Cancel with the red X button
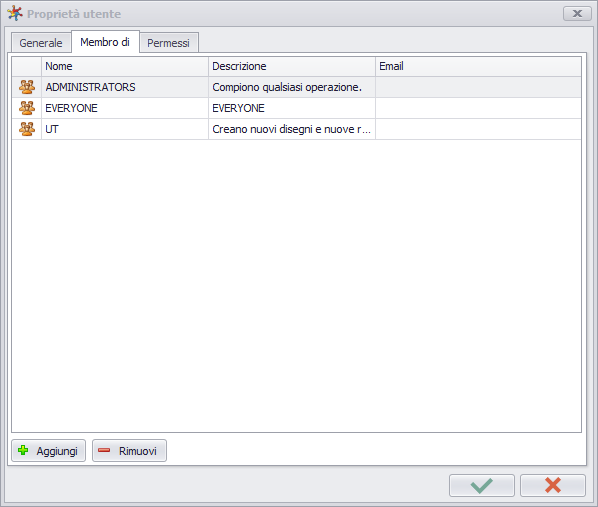 pos(553,486)
